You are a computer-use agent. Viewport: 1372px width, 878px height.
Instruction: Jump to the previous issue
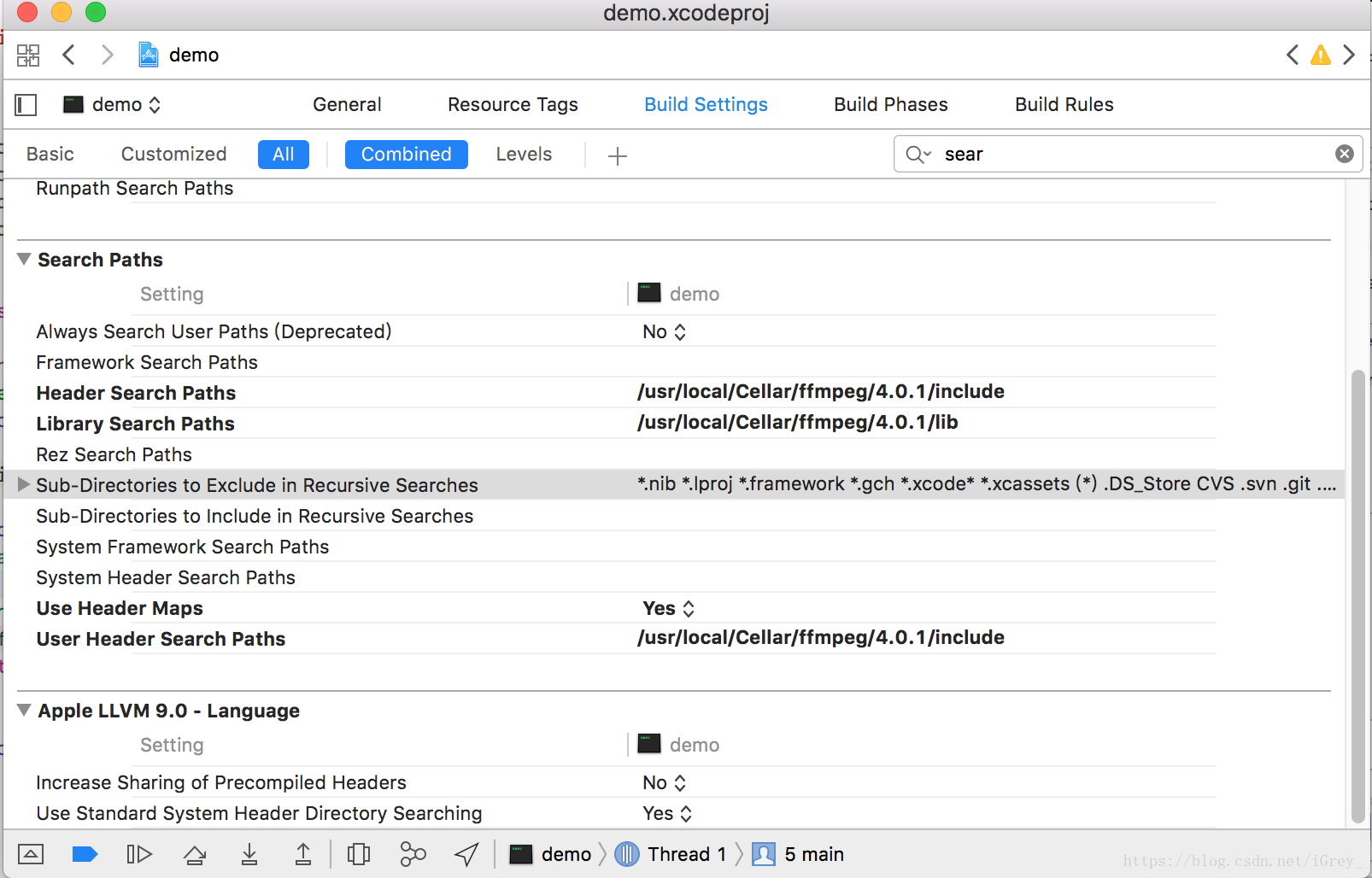pyautogui.click(x=1293, y=55)
